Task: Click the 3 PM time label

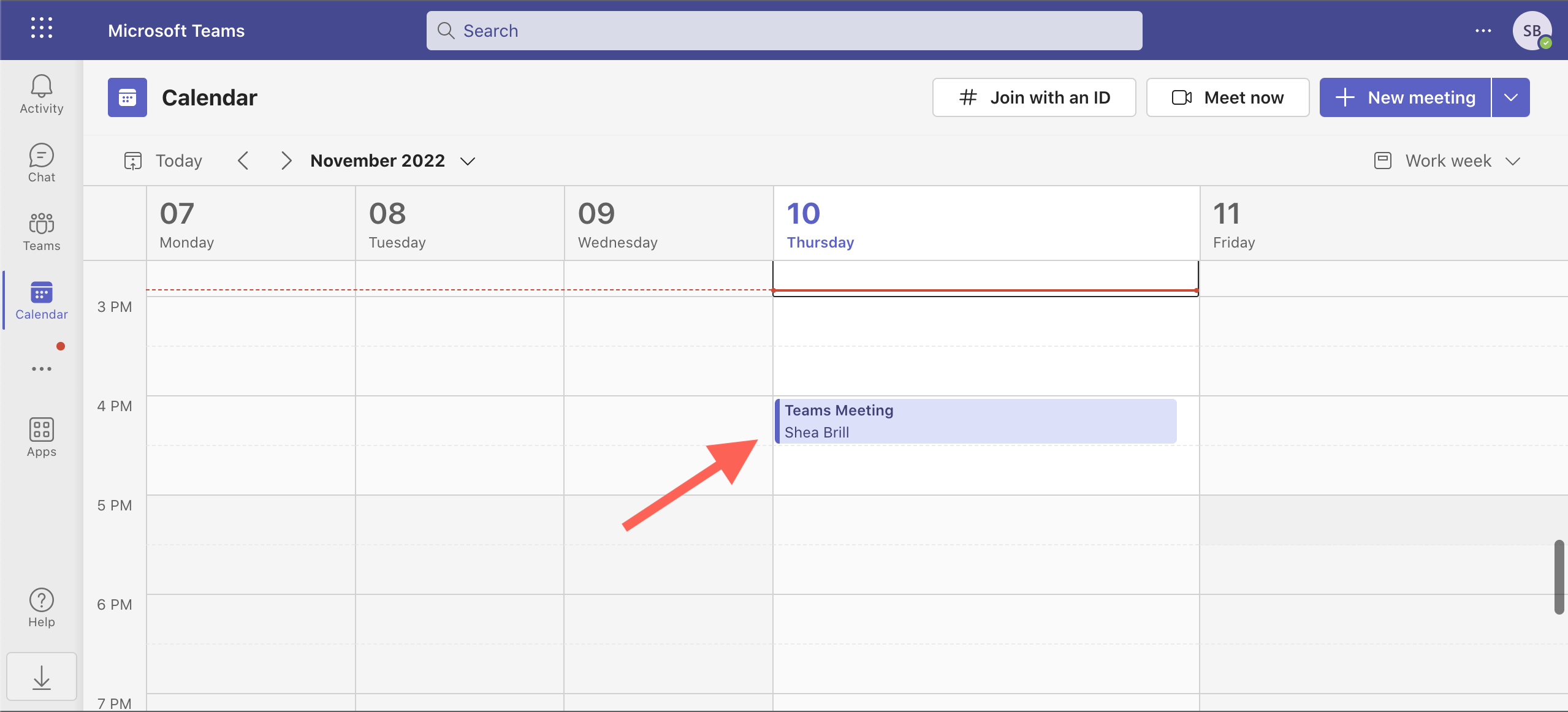Action: 115,307
